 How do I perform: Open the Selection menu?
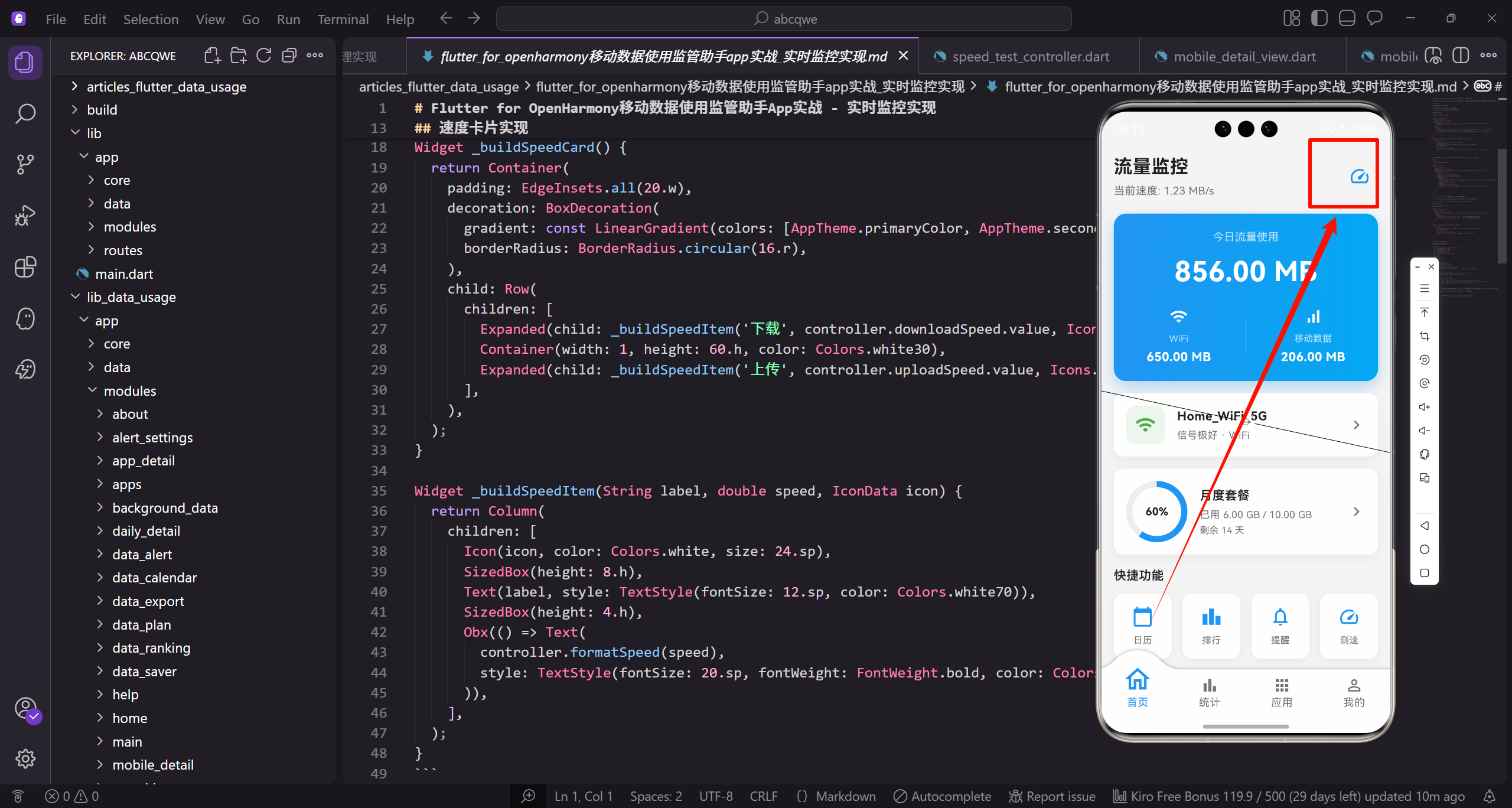click(x=151, y=19)
